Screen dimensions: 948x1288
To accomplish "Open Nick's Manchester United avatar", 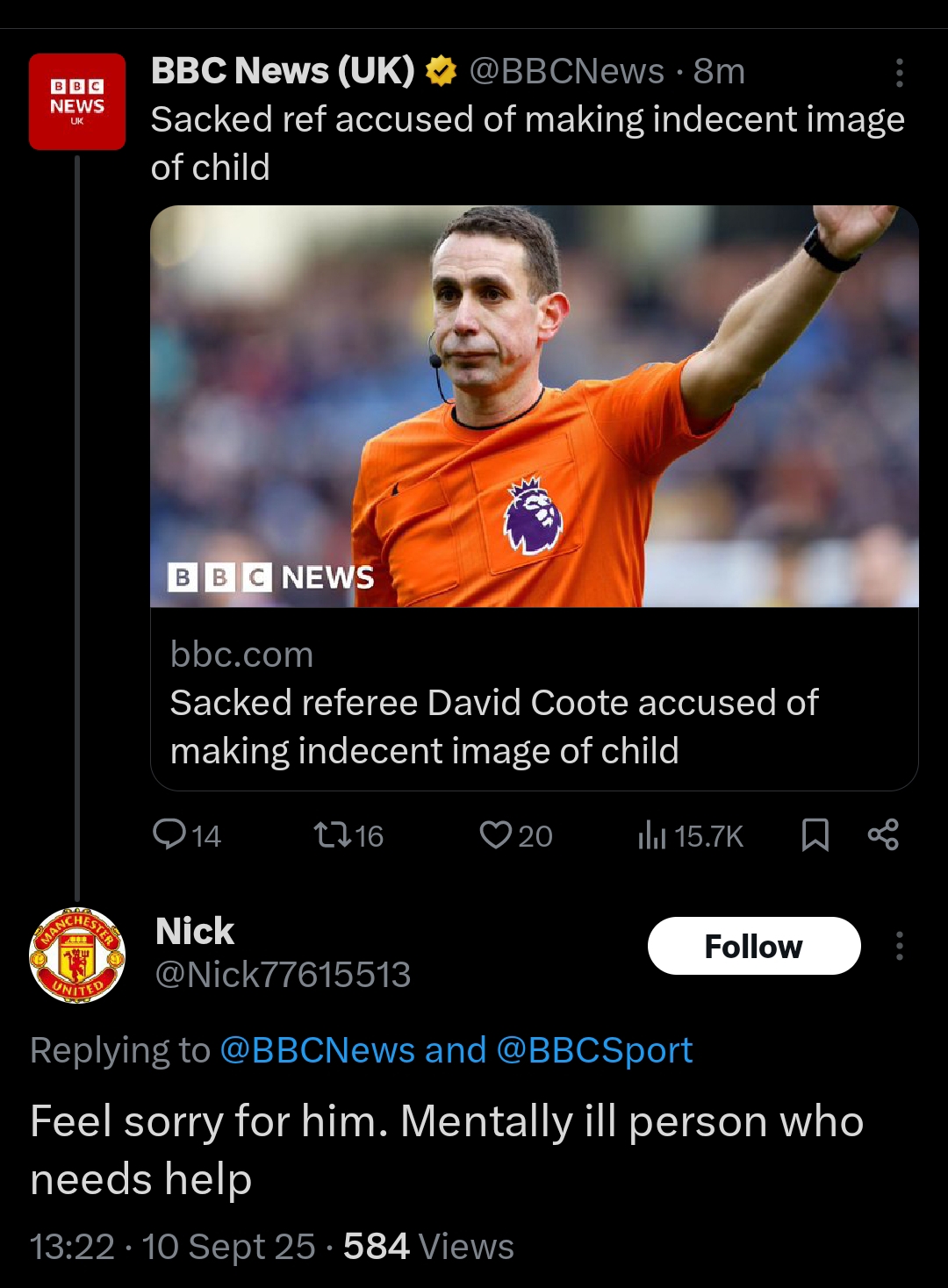I will 77,955.
